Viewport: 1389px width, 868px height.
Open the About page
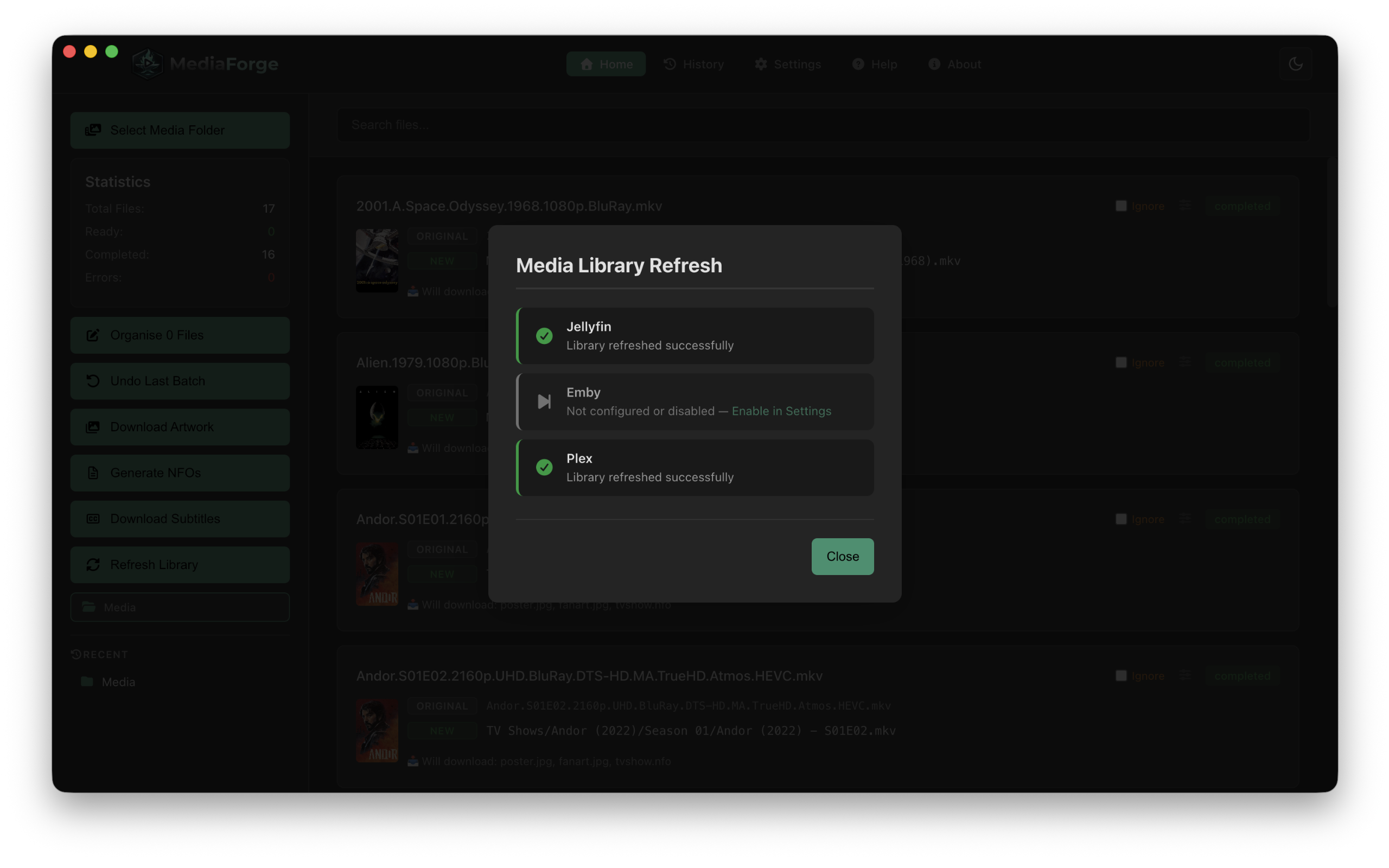click(x=954, y=63)
